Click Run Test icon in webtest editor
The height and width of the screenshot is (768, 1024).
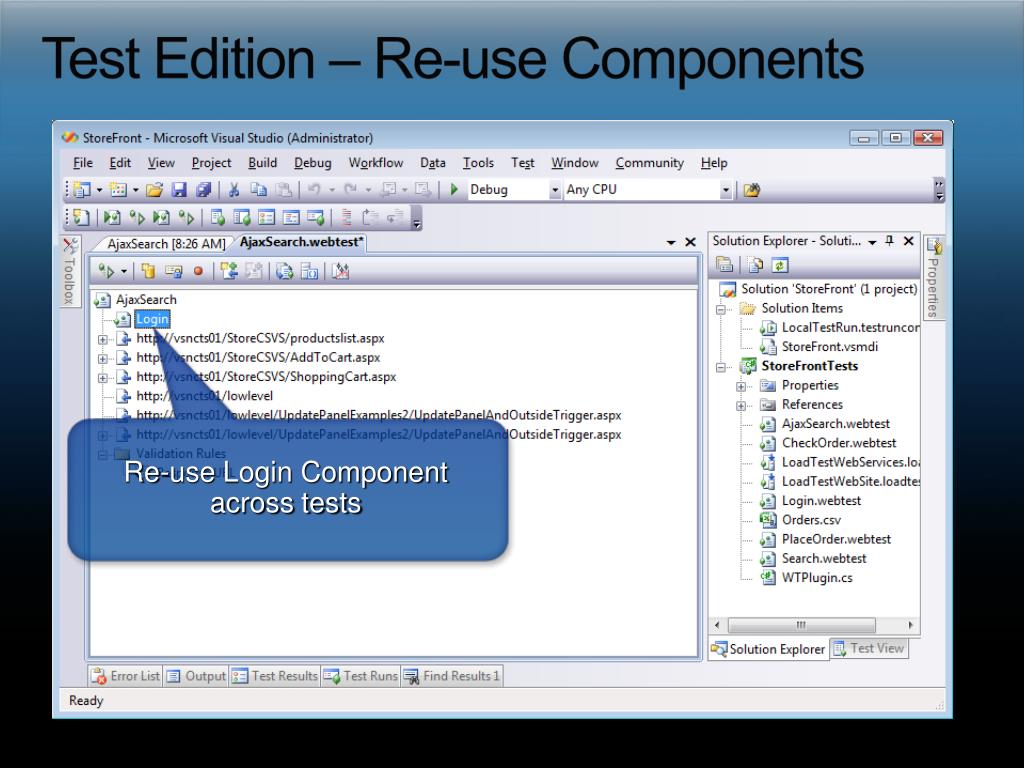(106, 270)
